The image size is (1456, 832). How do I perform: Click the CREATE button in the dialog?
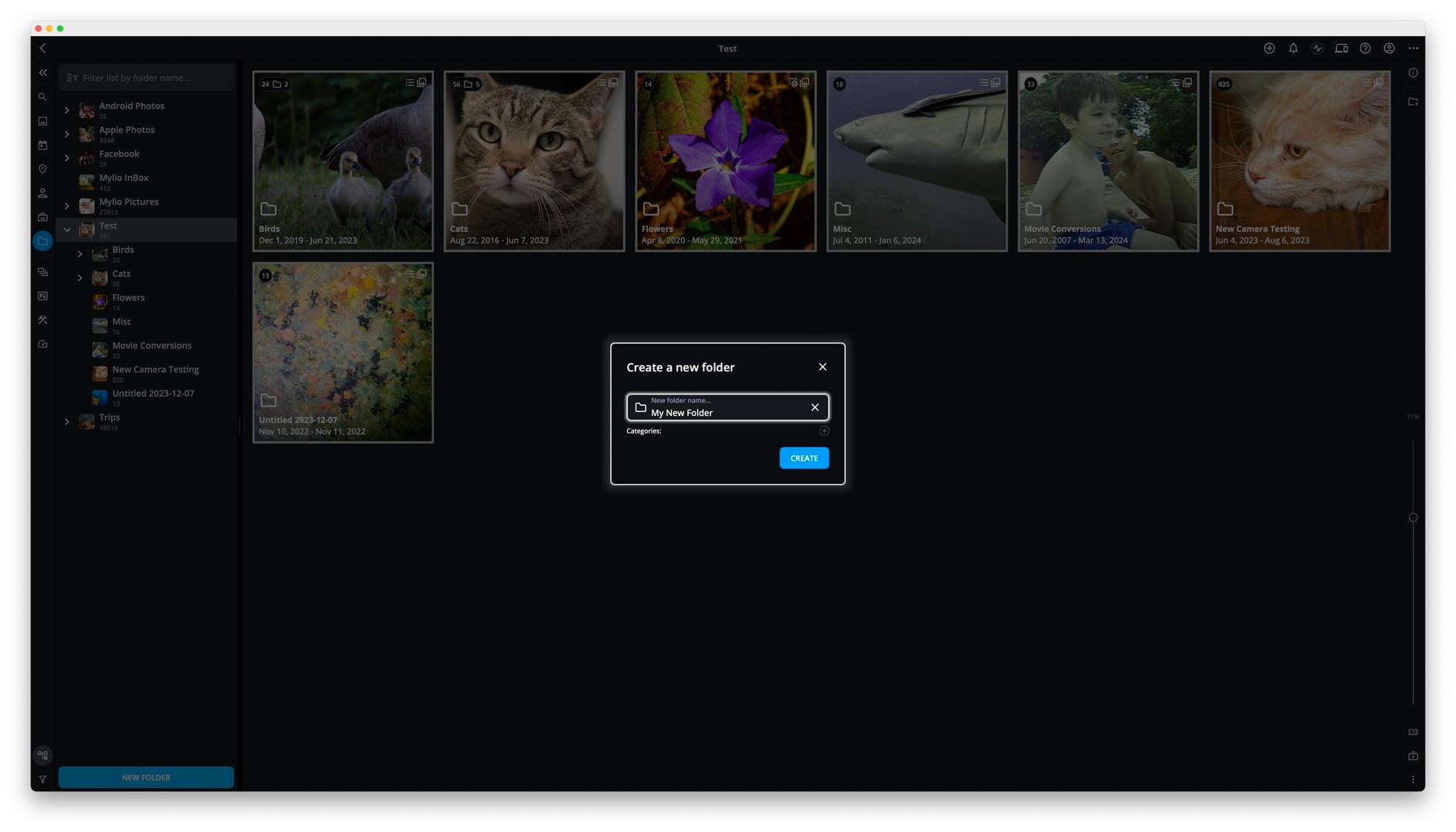pos(803,458)
